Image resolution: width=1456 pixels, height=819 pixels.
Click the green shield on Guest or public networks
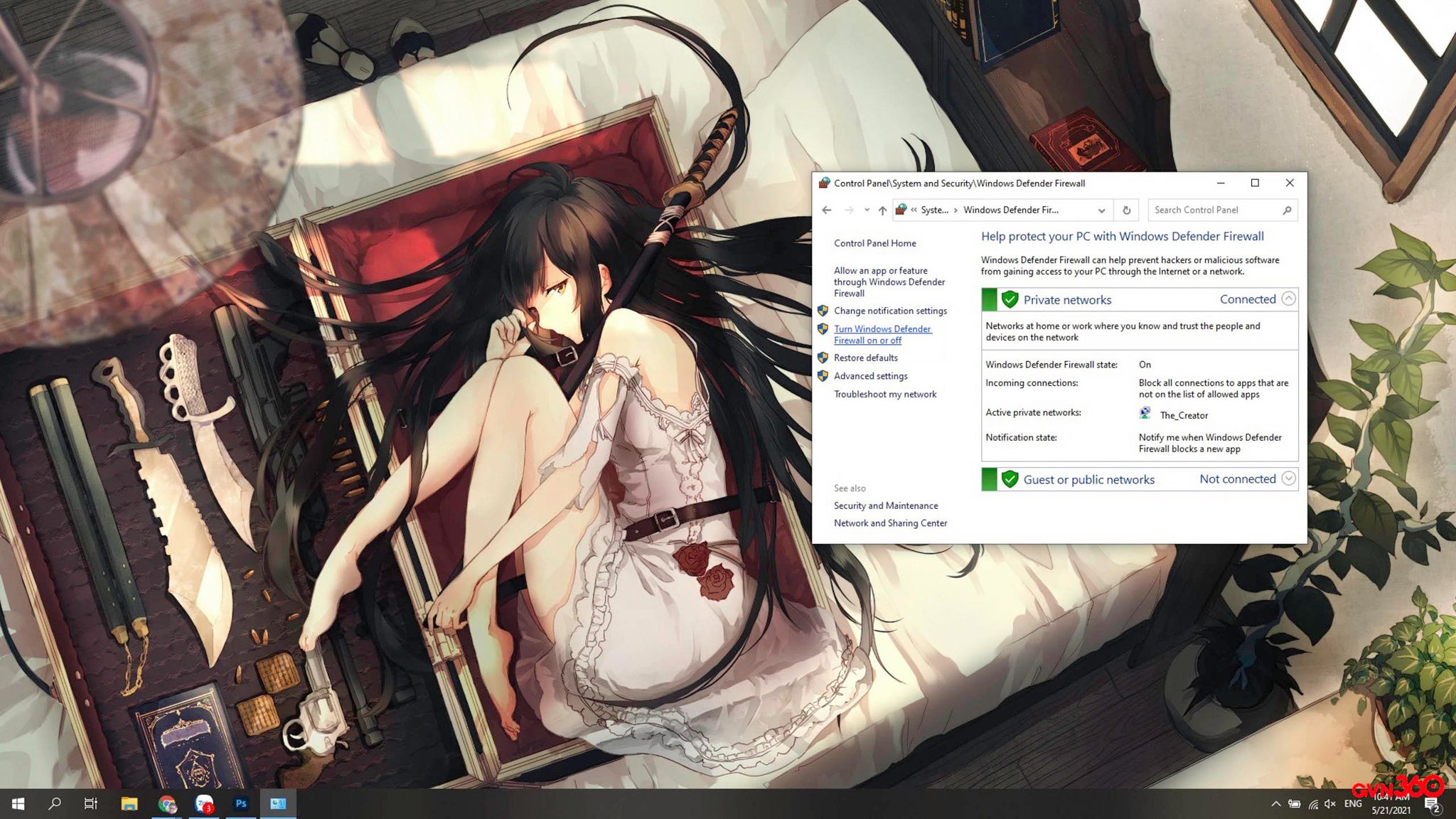[x=1010, y=479]
